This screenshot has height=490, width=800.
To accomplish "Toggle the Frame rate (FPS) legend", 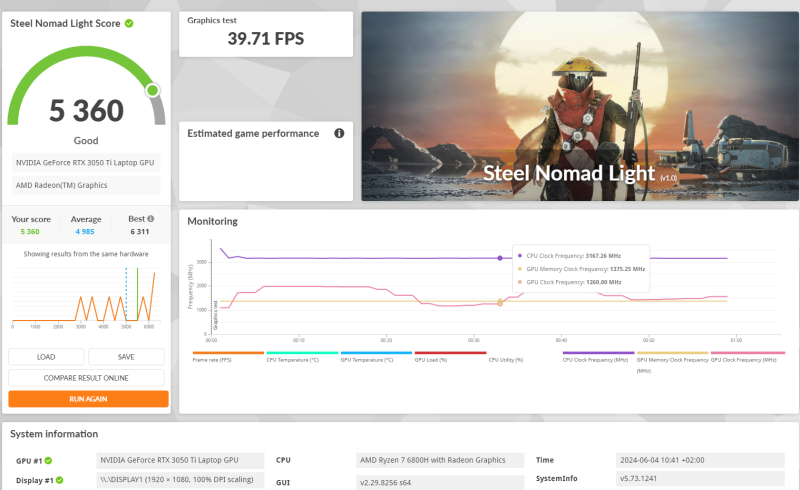I will (x=228, y=356).
